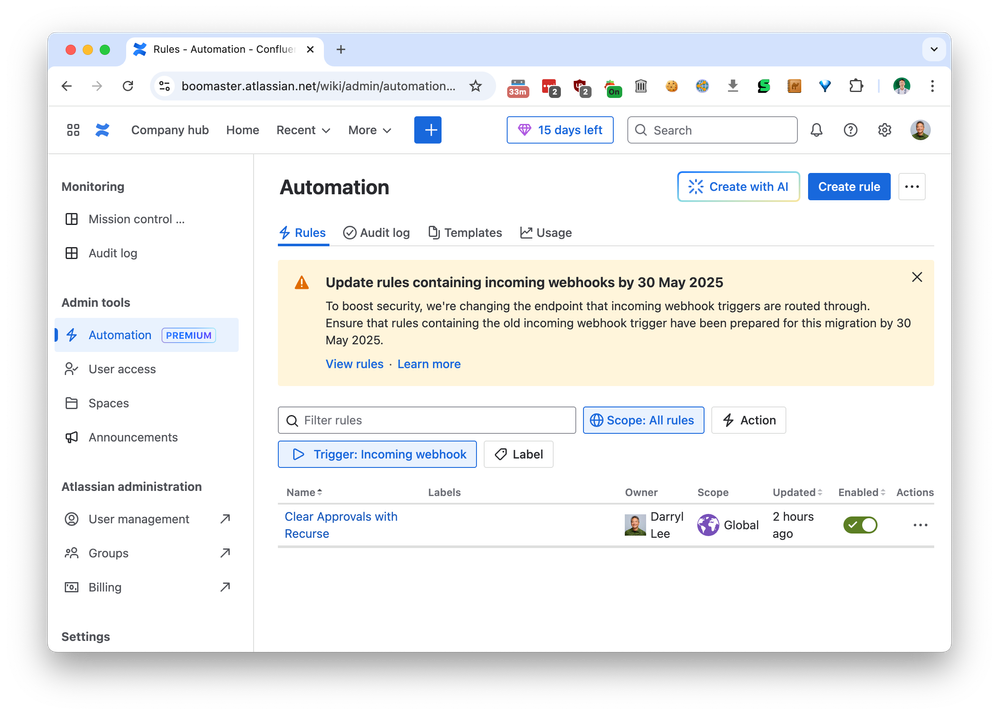
Task: Select the Automation sidebar item
Action: (x=119, y=335)
